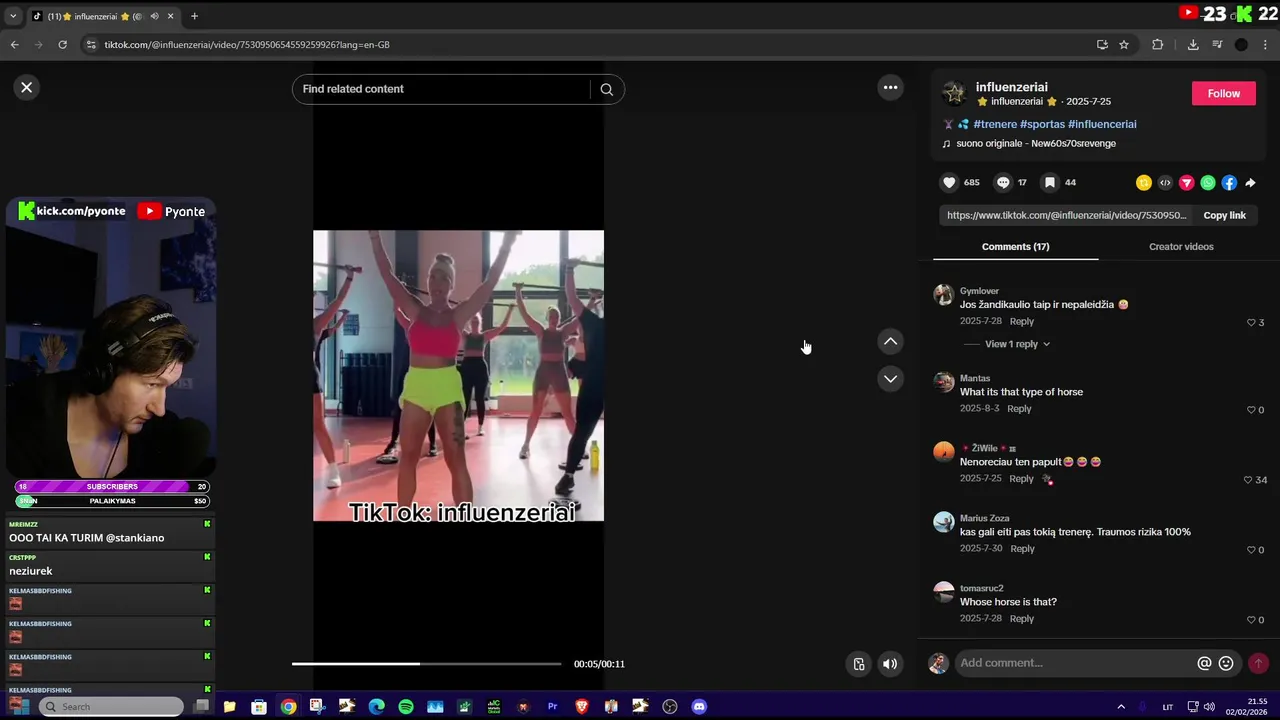Go to the next video with down chevron
Screen dimensions: 1280x720
click(890, 379)
